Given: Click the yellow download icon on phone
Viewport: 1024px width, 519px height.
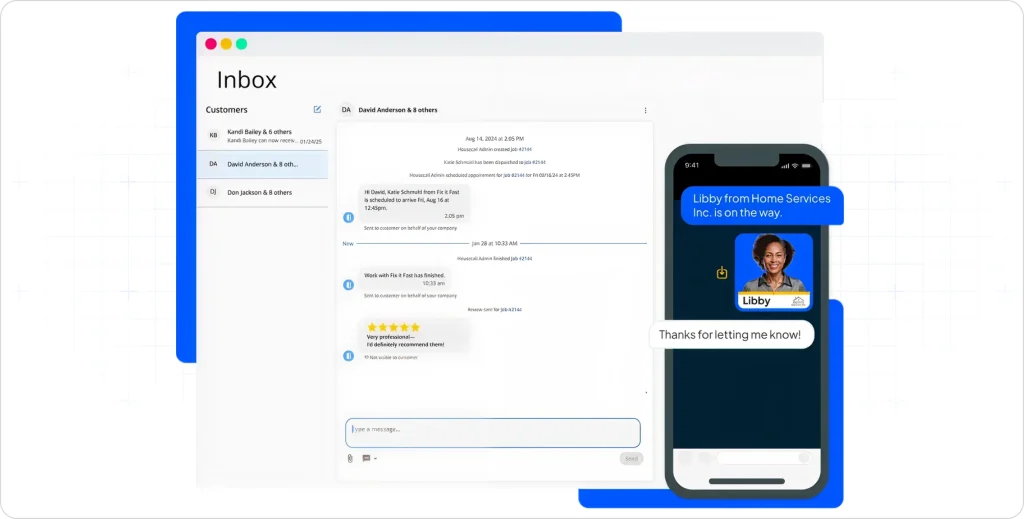Looking at the screenshot, I should pos(722,272).
